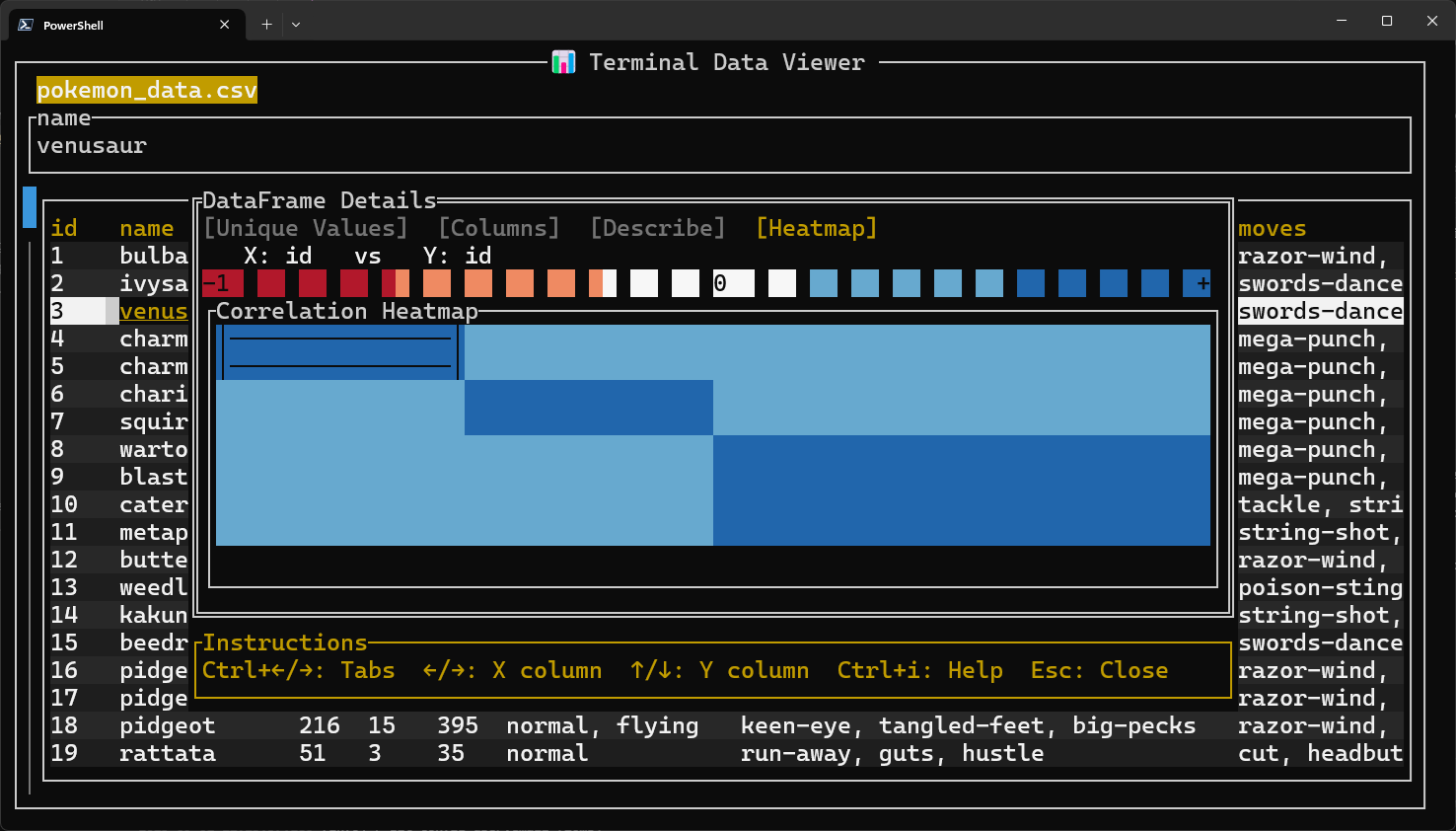Switch to the Columns tab

click(499, 228)
